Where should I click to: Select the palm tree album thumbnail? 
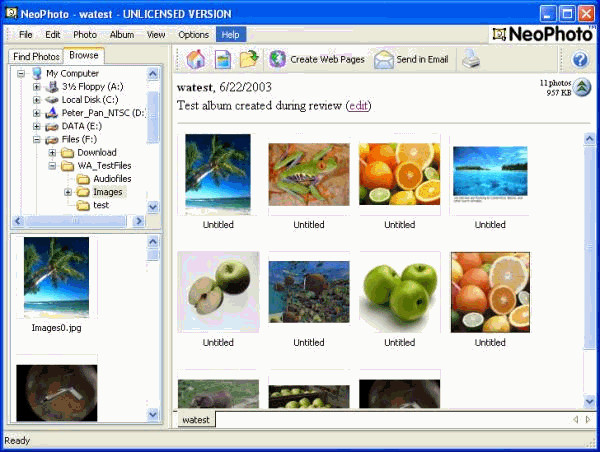click(218, 174)
